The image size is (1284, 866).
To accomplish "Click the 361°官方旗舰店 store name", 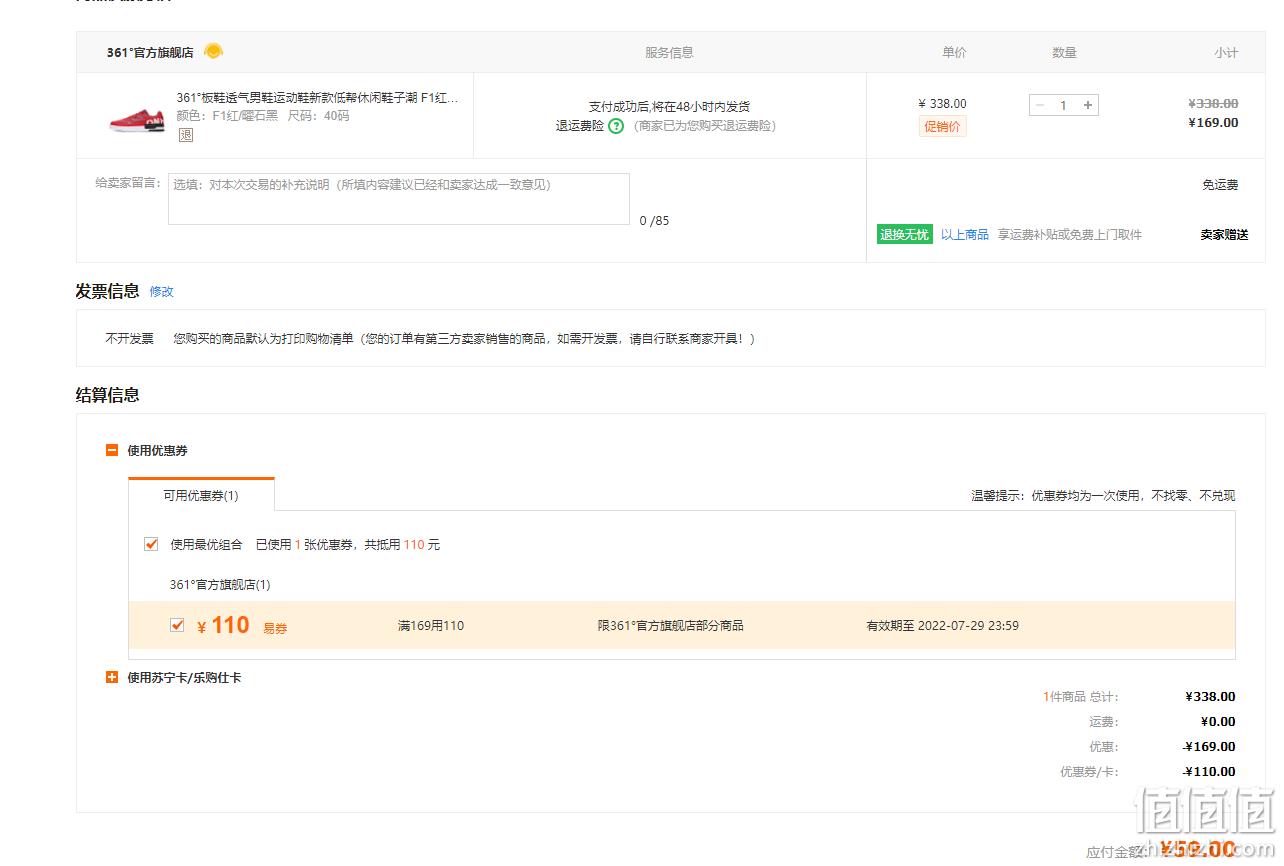I will click(150, 53).
